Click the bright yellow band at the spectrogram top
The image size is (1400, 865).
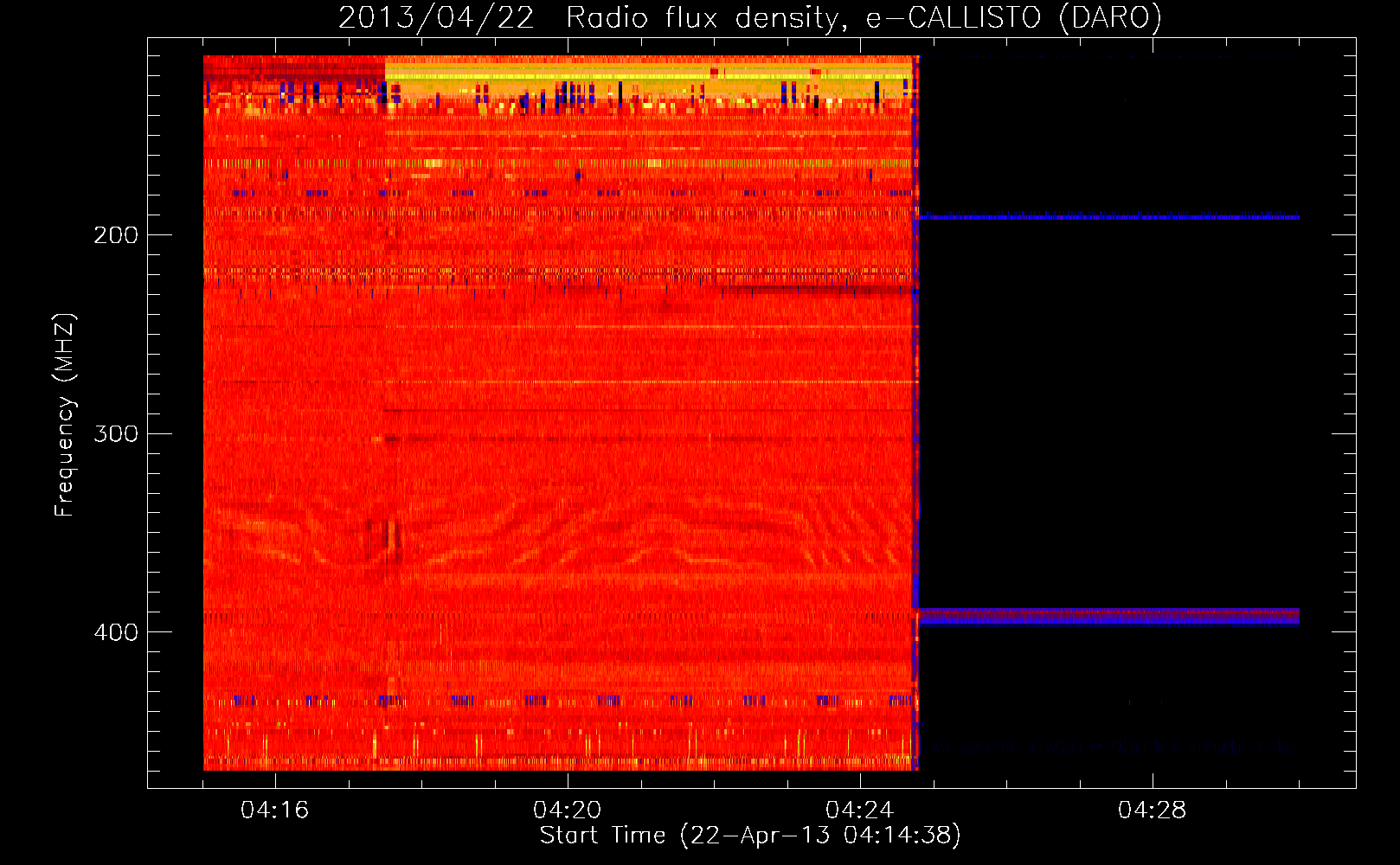tap(649, 76)
